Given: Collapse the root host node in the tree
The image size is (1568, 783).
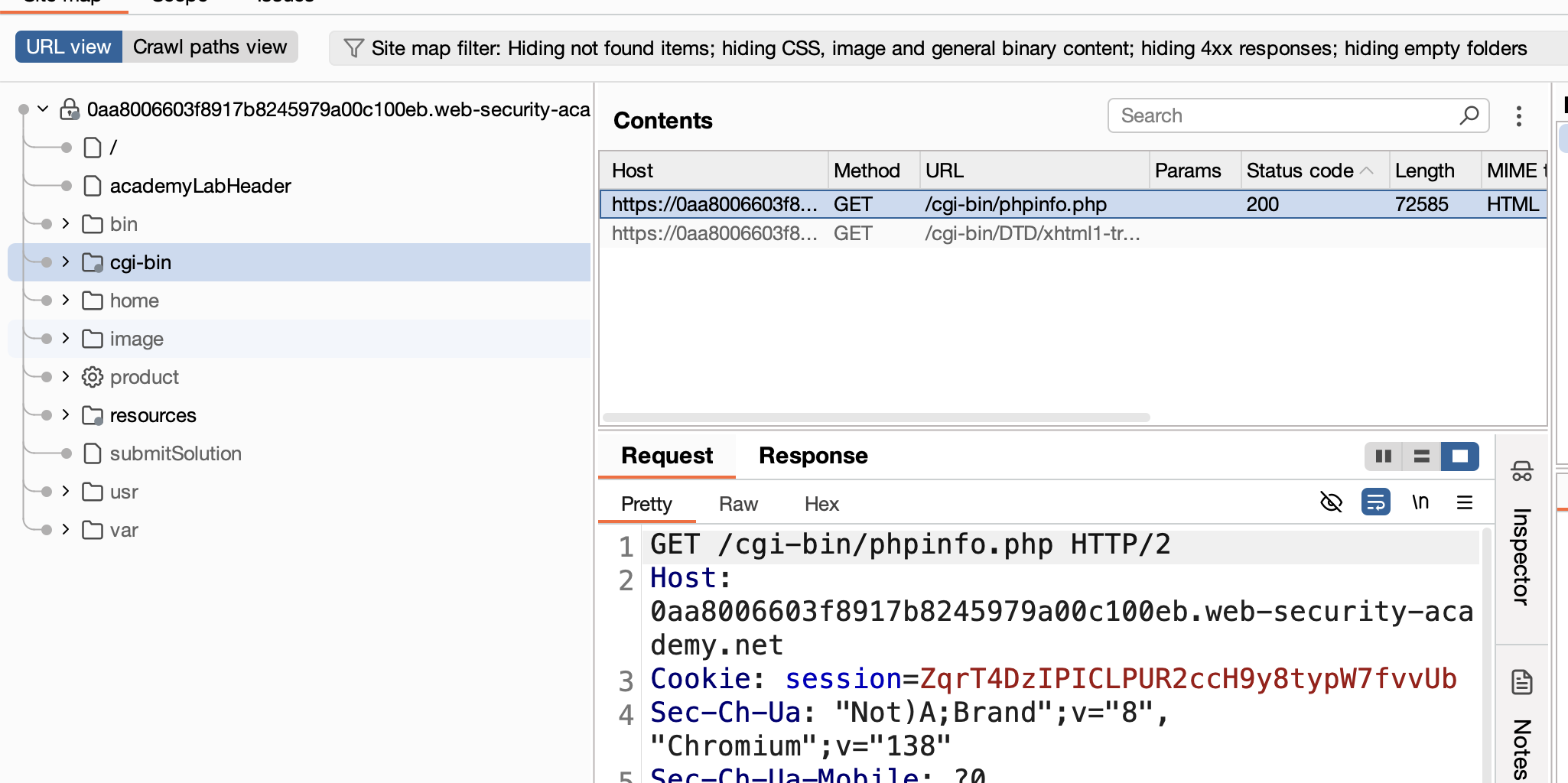Looking at the screenshot, I should 44,109.
